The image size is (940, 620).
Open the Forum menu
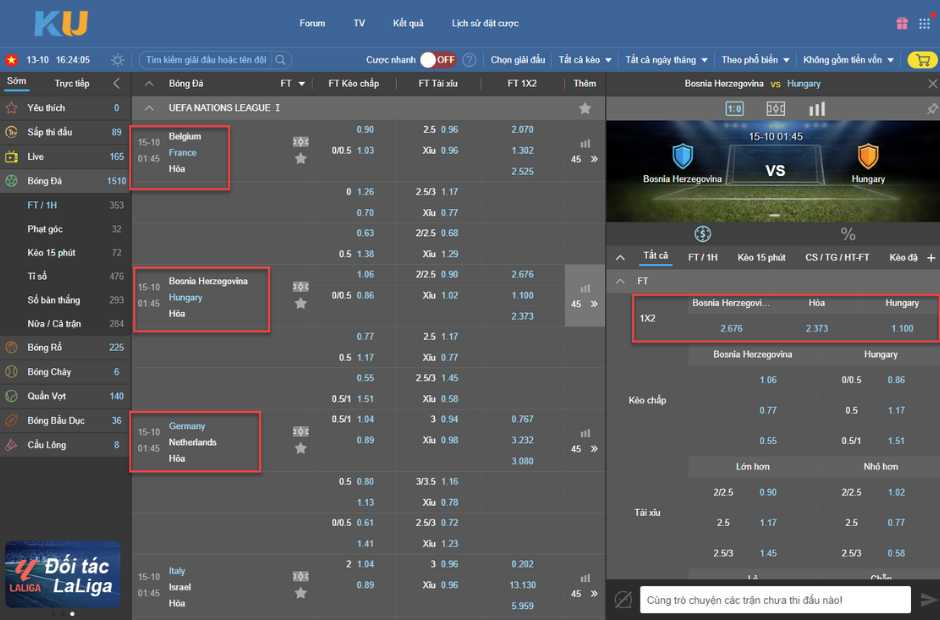(x=312, y=23)
